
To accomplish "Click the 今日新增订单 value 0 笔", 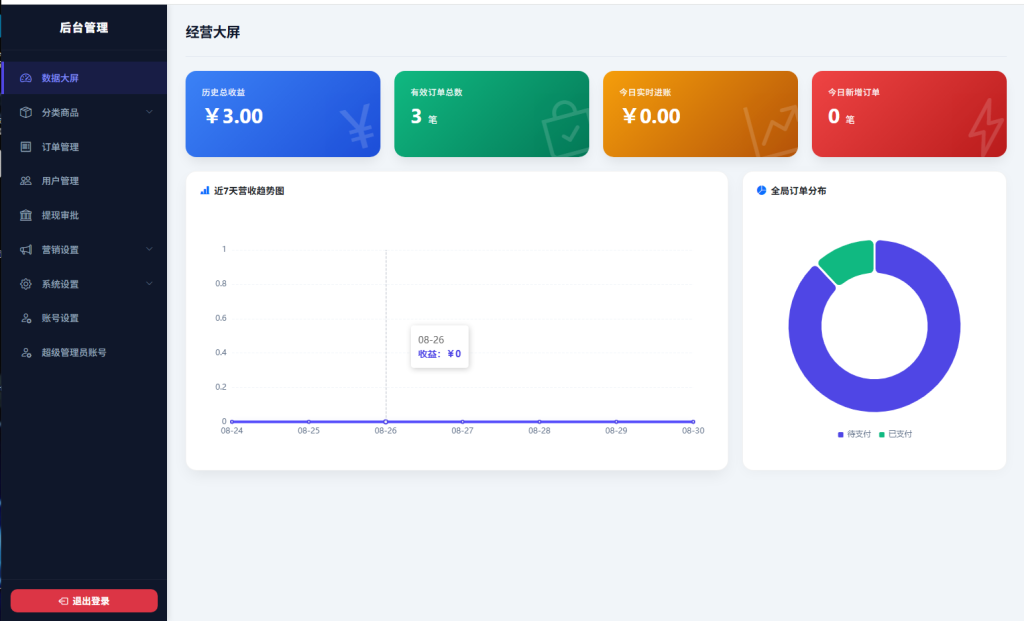I will point(841,117).
